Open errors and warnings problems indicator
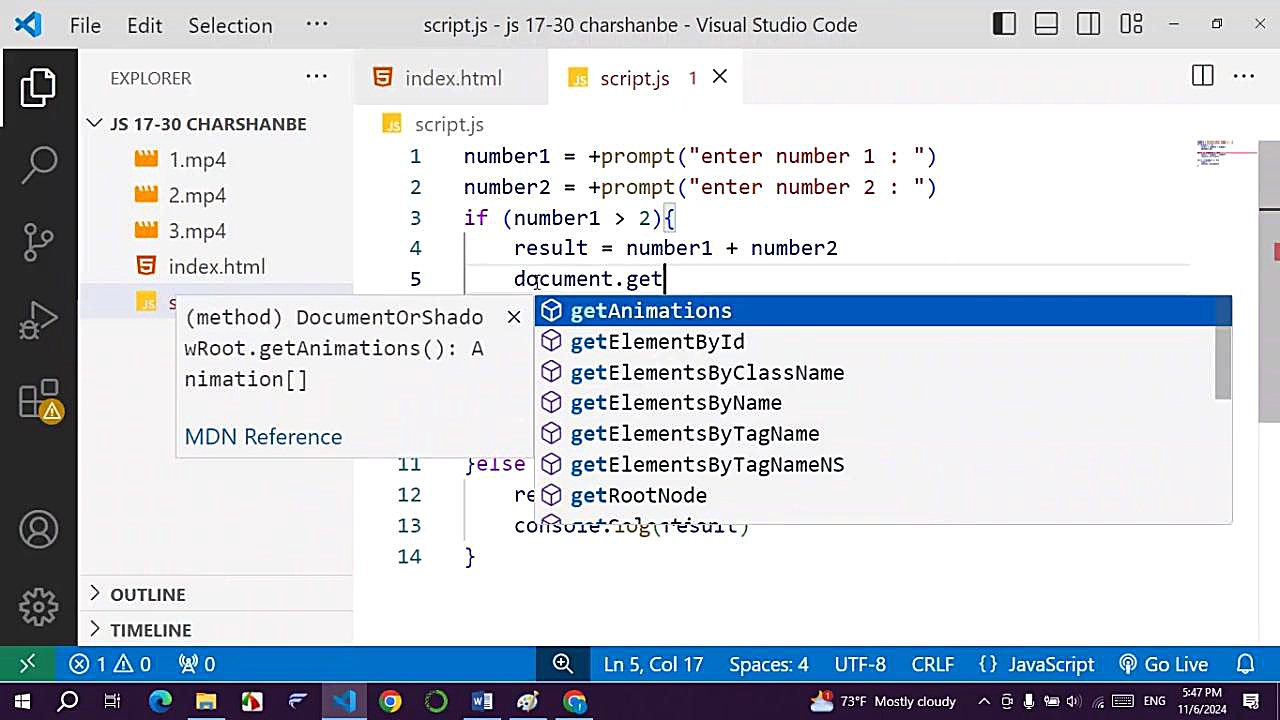This screenshot has width=1280, height=720. click(x=110, y=664)
